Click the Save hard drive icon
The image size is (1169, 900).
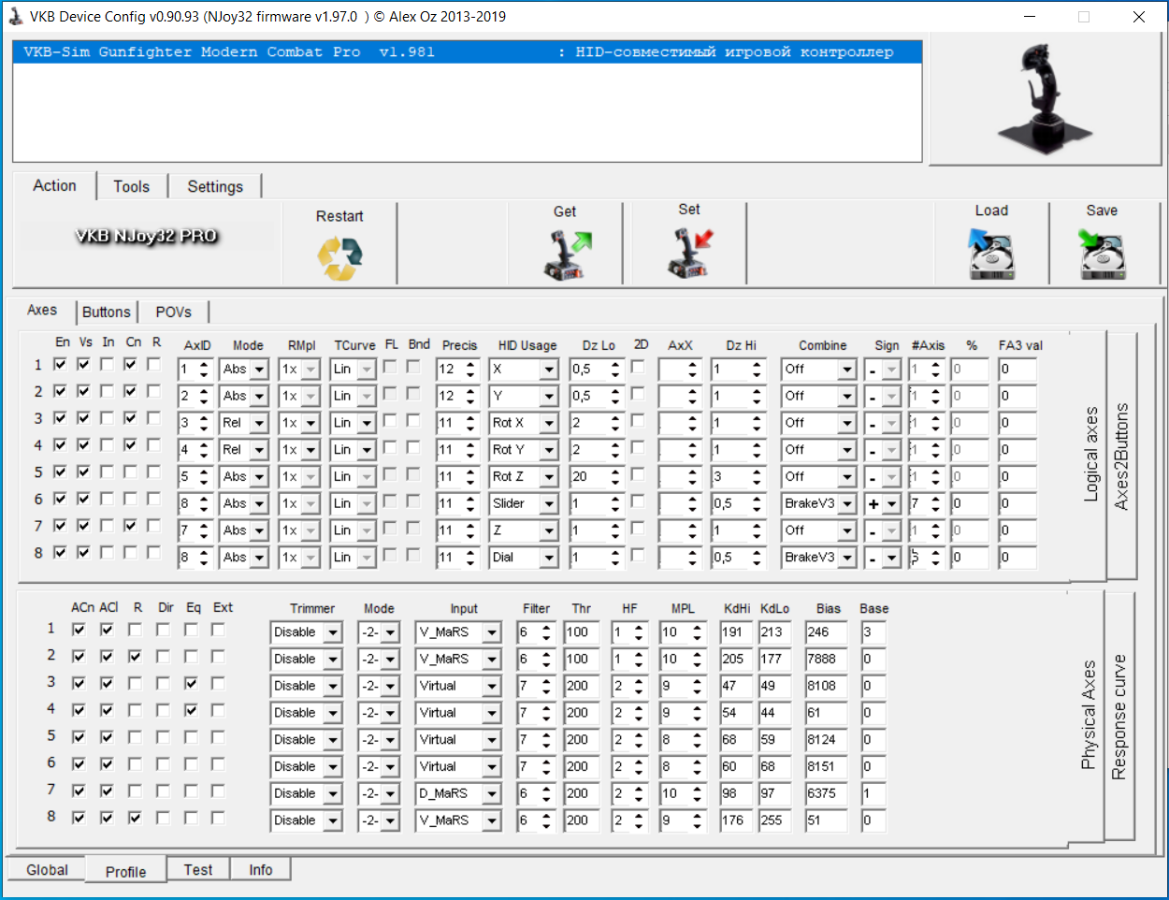[x=1101, y=254]
